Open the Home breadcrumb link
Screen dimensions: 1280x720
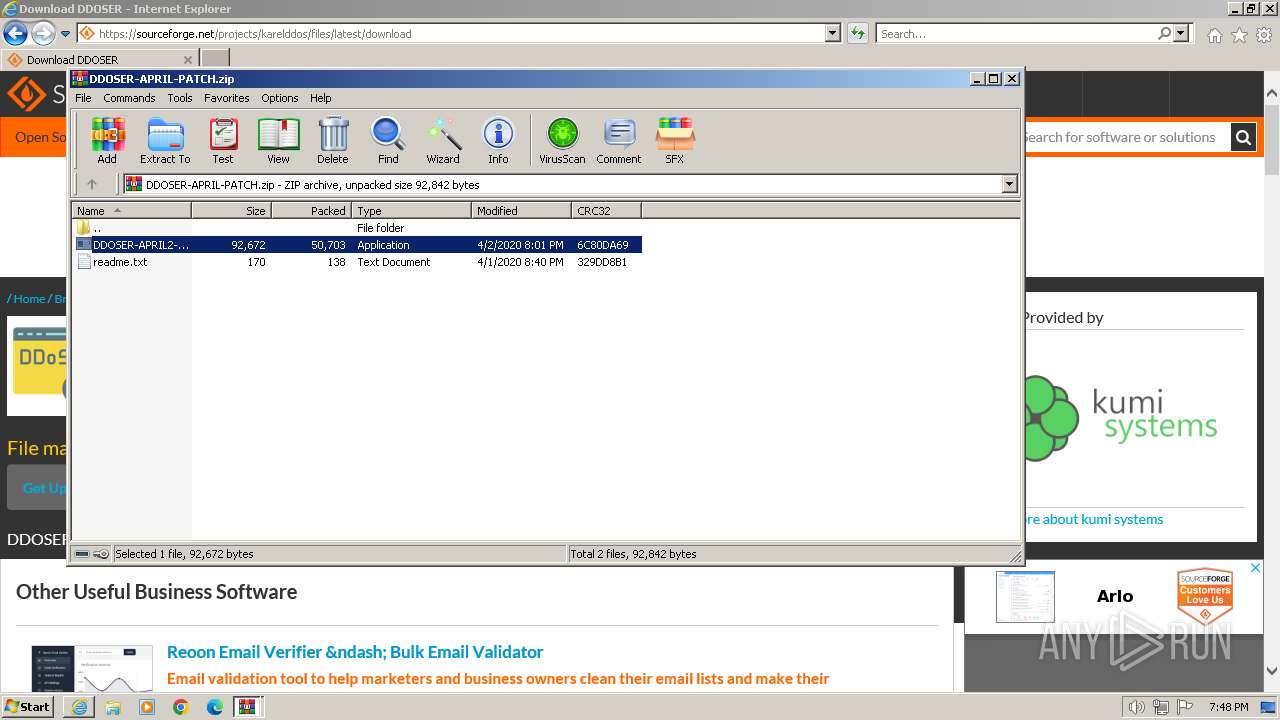coord(29,298)
